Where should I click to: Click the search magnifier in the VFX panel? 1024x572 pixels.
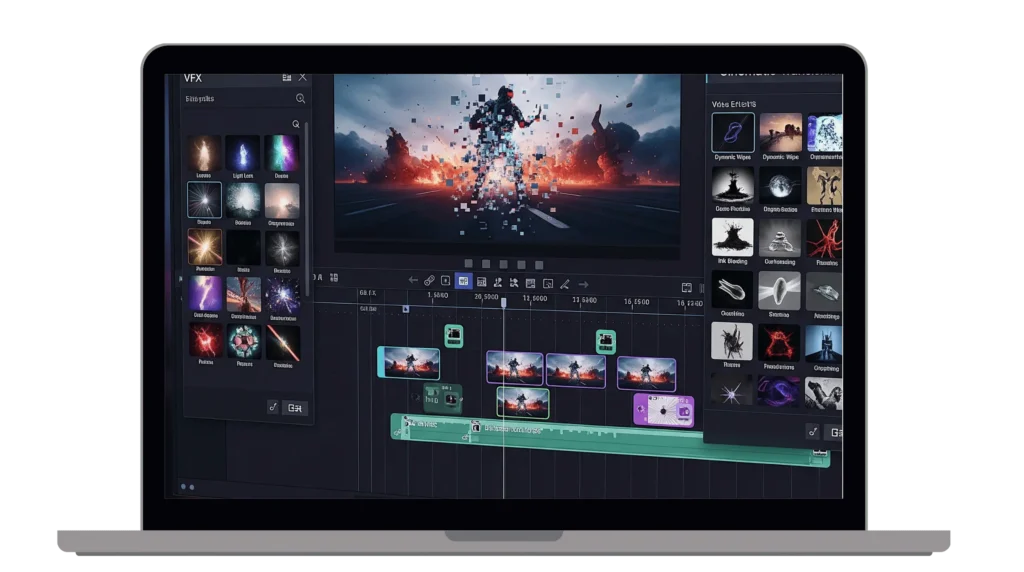click(300, 99)
